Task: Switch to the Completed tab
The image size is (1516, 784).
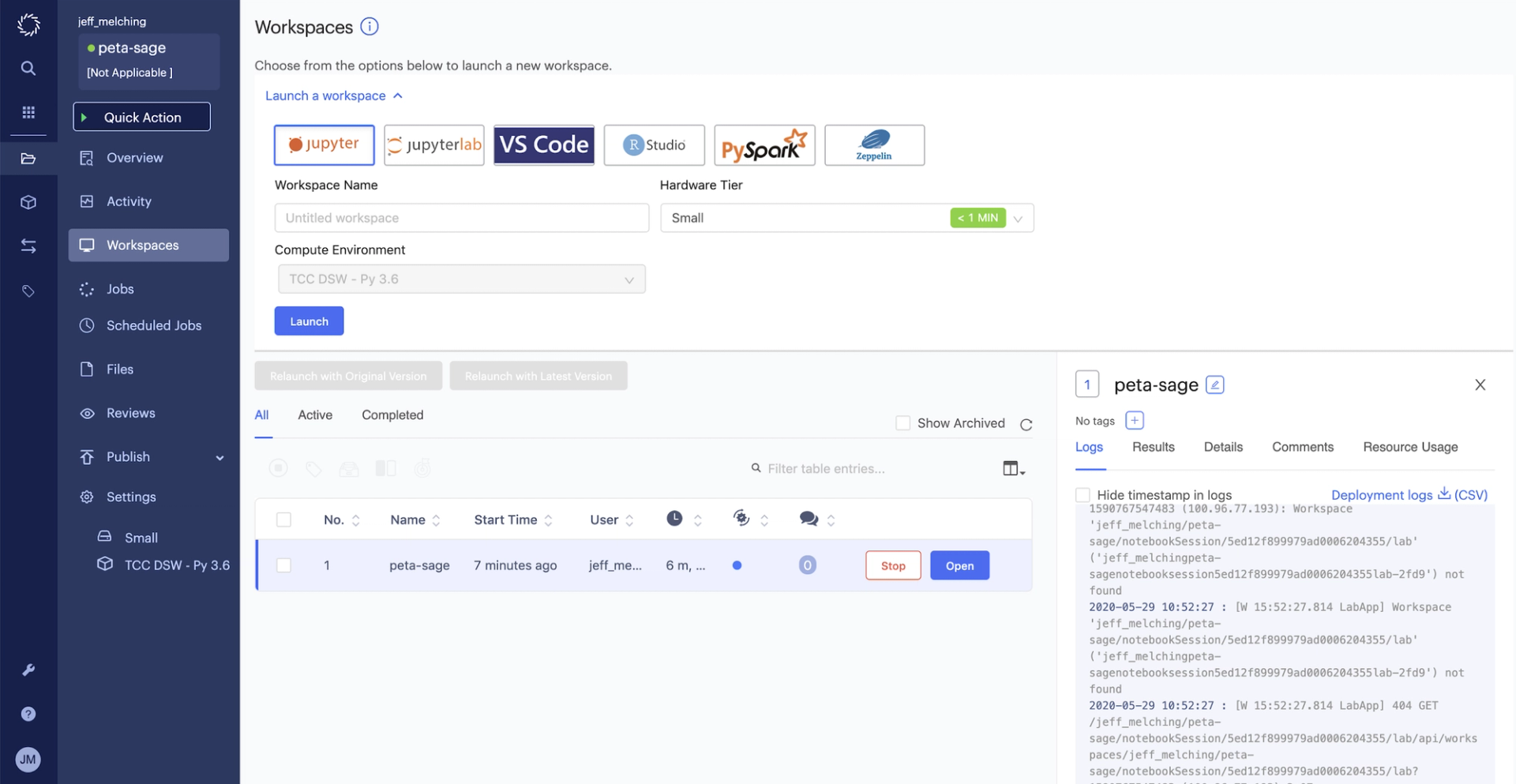Action: pos(392,415)
